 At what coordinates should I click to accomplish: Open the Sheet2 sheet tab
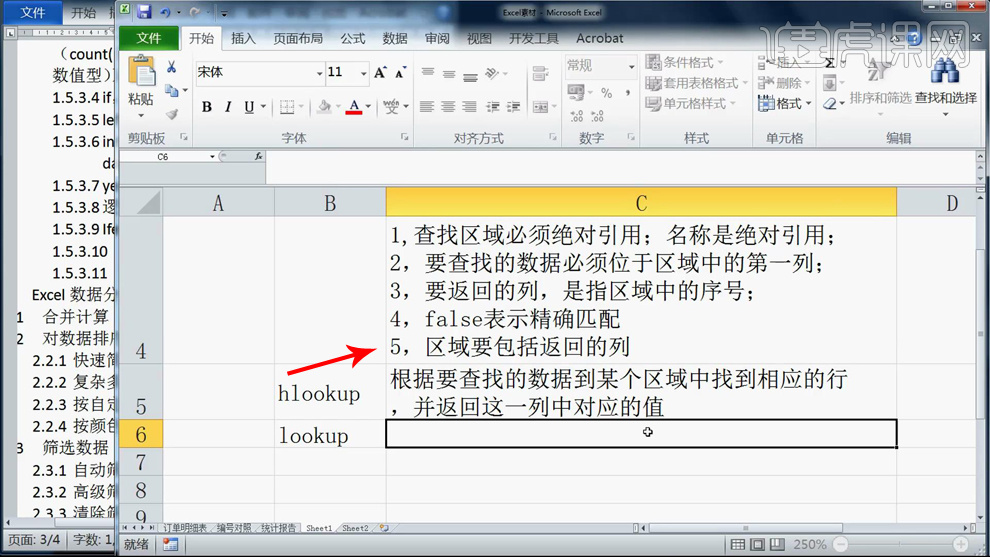click(x=355, y=528)
